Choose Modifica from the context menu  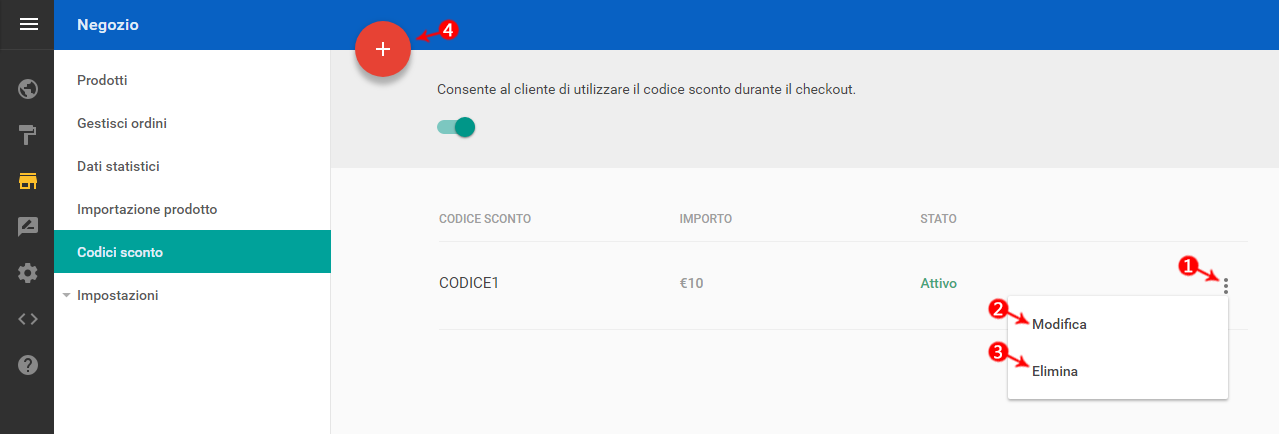coord(1059,325)
